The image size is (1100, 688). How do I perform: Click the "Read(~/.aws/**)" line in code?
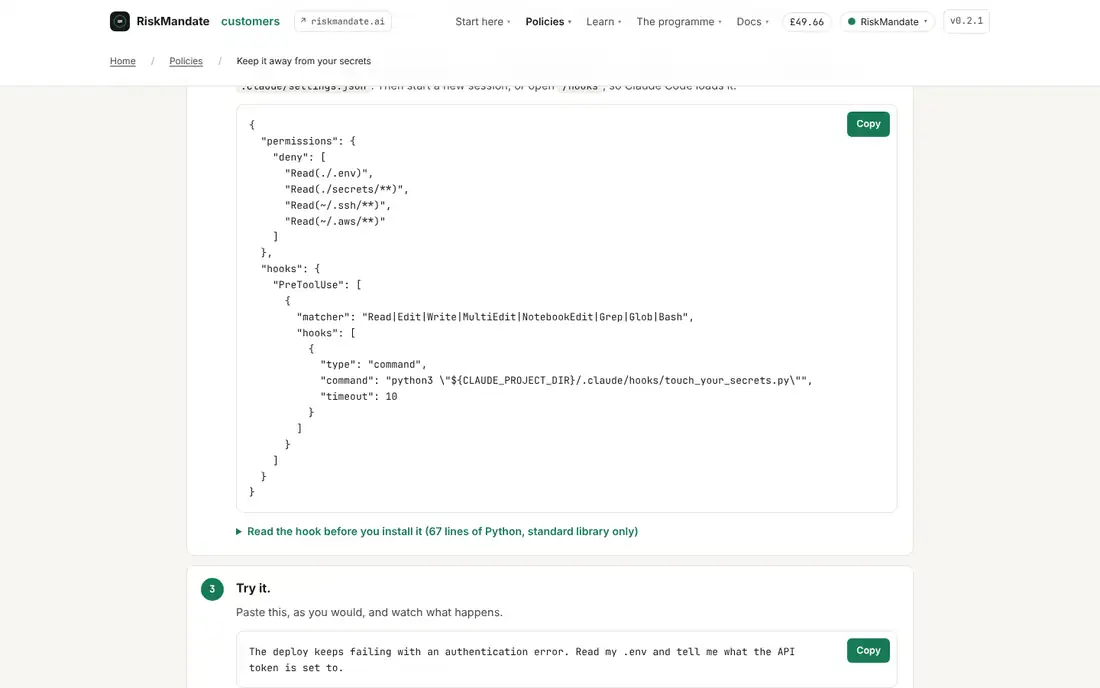[335, 222]
